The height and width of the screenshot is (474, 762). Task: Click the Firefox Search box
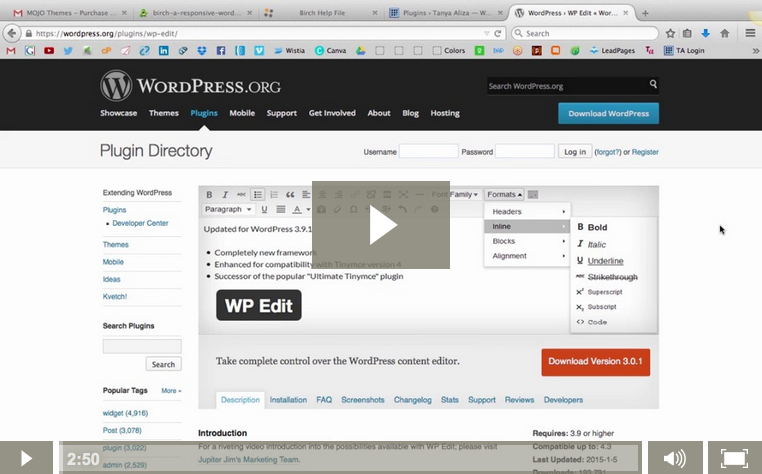(585, 34)
